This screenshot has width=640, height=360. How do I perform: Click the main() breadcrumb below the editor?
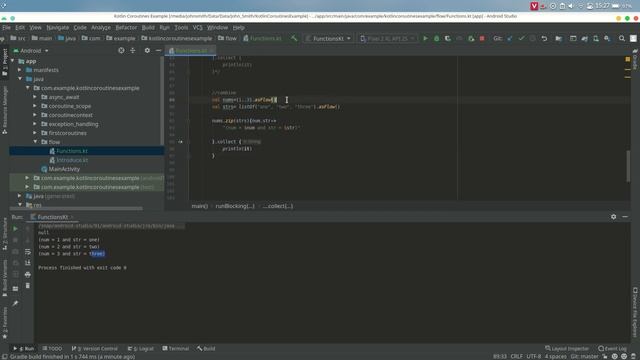click(200, 206)
